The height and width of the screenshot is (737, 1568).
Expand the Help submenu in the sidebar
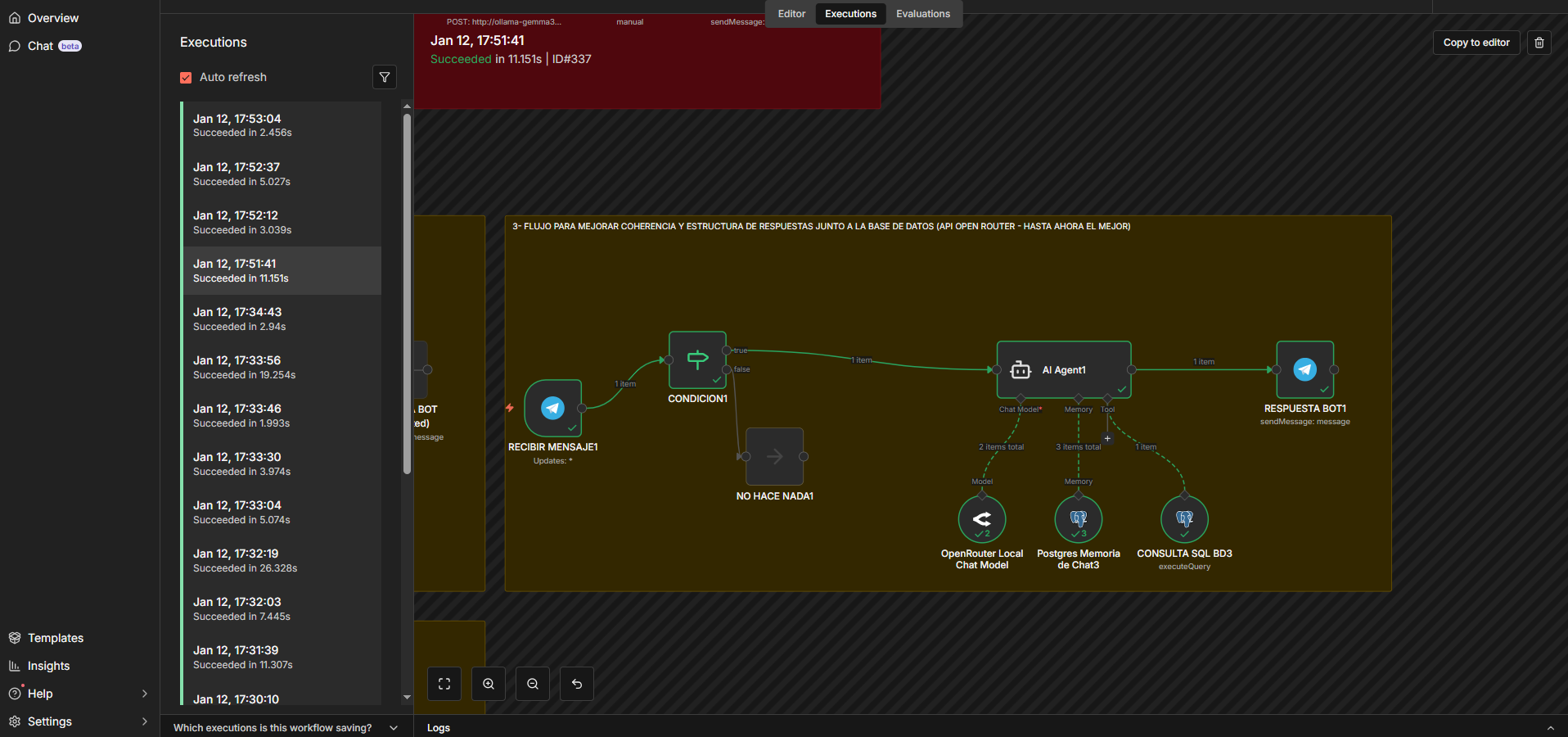tap(144, 694)
